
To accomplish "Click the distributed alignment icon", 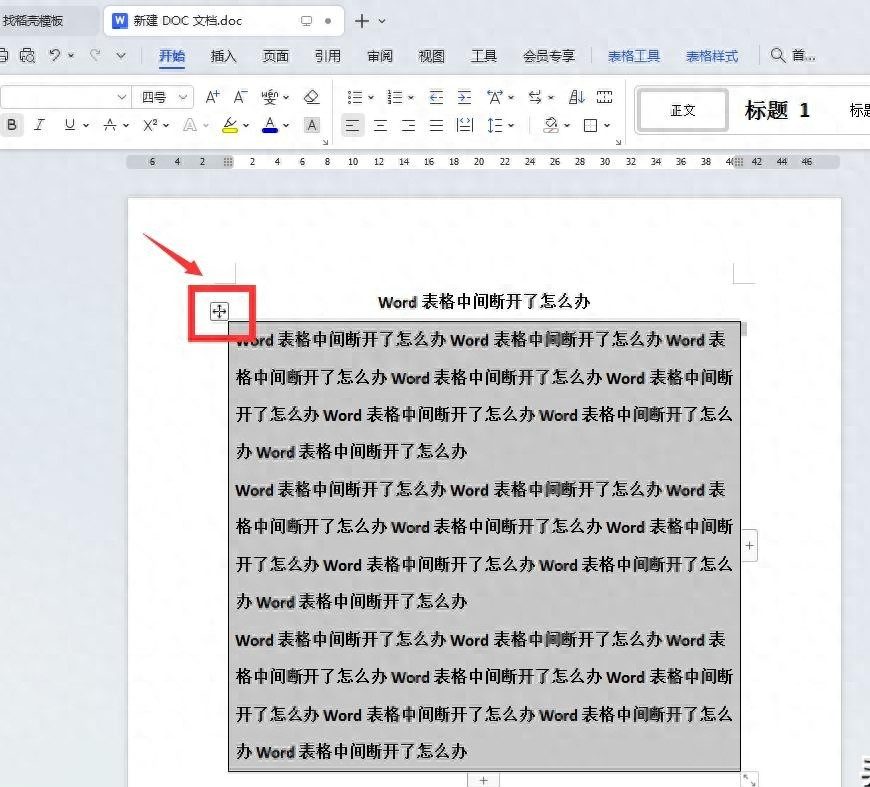I will click(464, 125).
